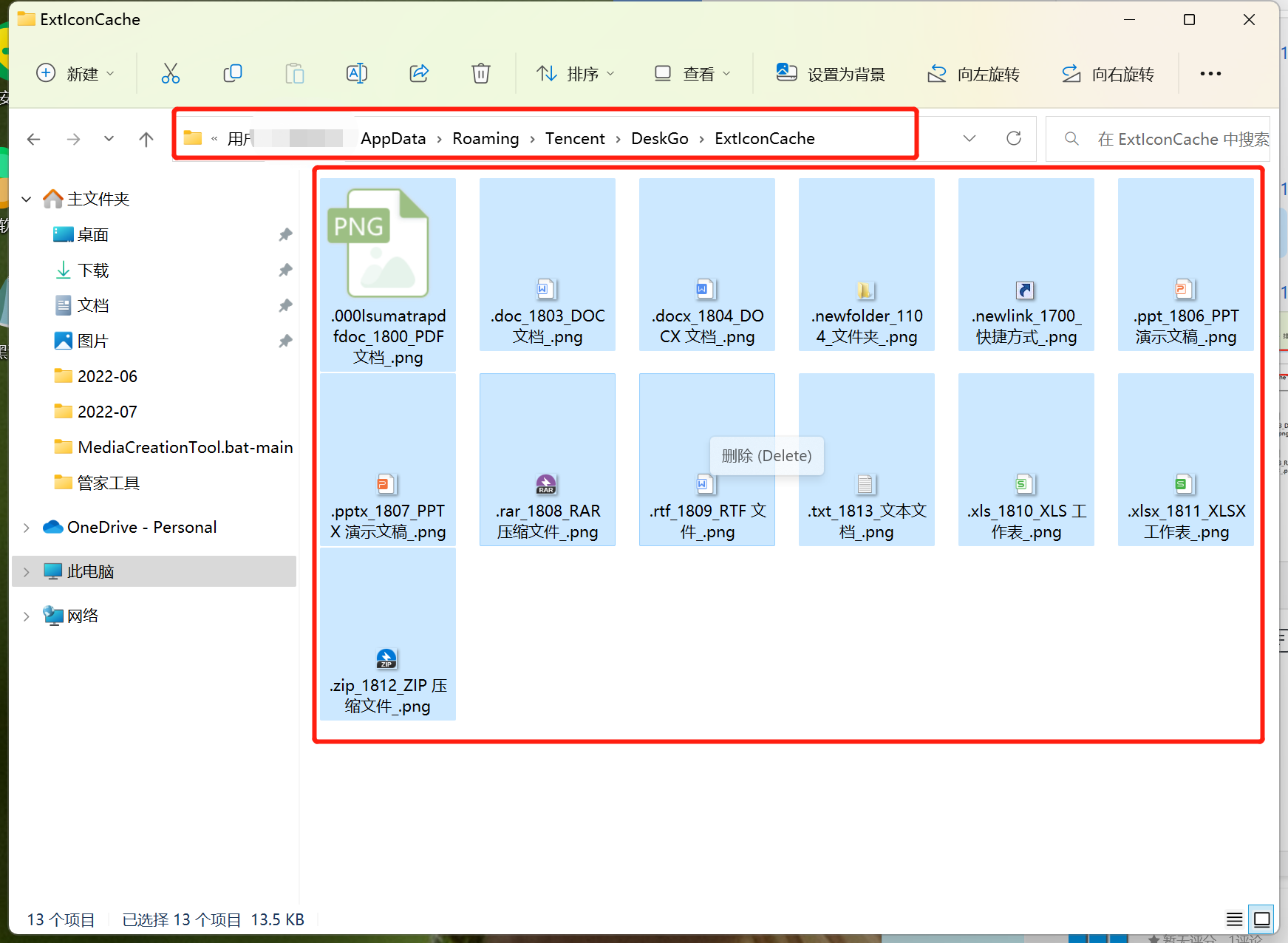Open the three-dots more options menu
Viewport: 1288px width, 943px height.
[1210, 73]
